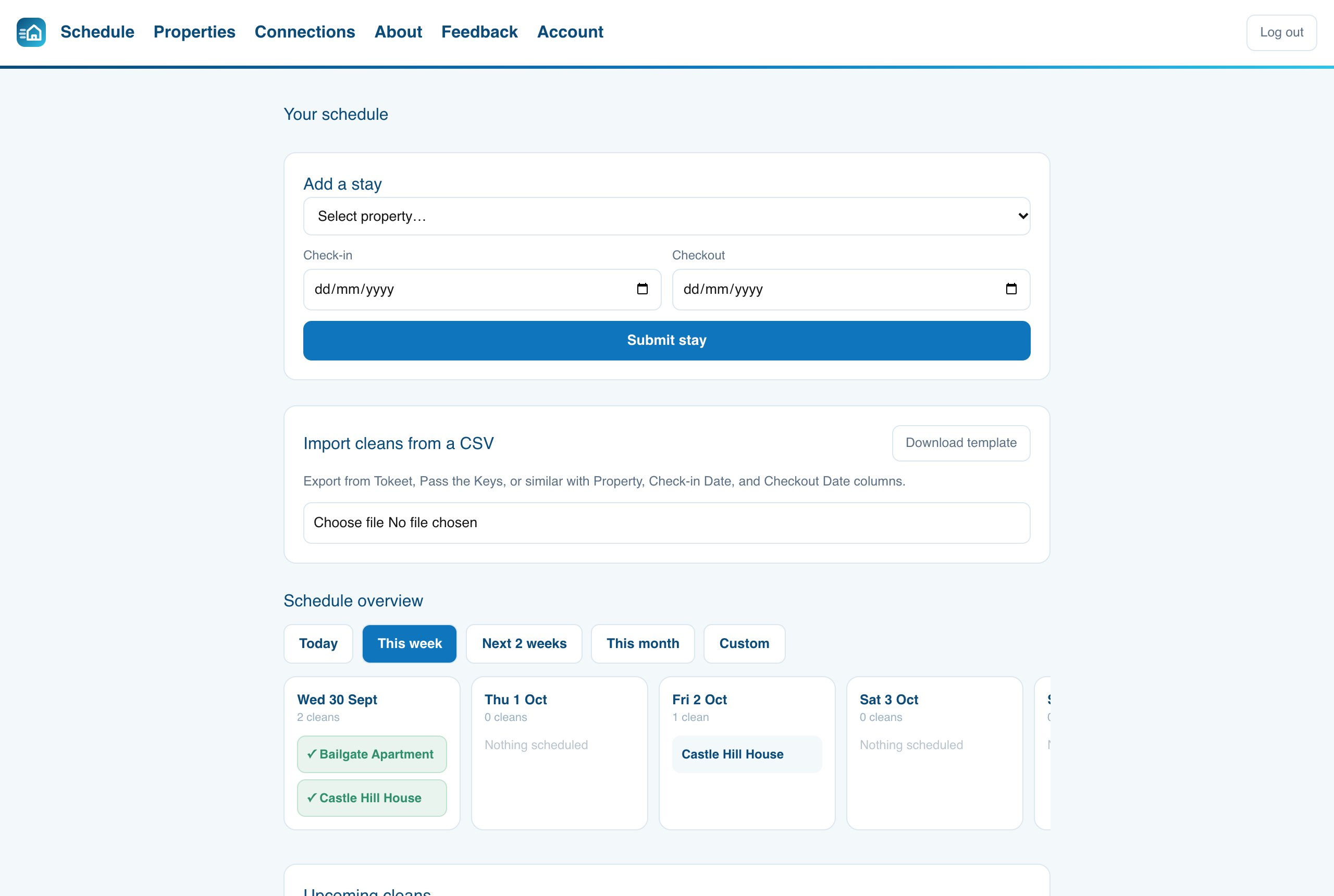This screenshot has width=1334, height=896.
Task: Select the Wed 30 Sept day card
Action: tap(372, 753)
